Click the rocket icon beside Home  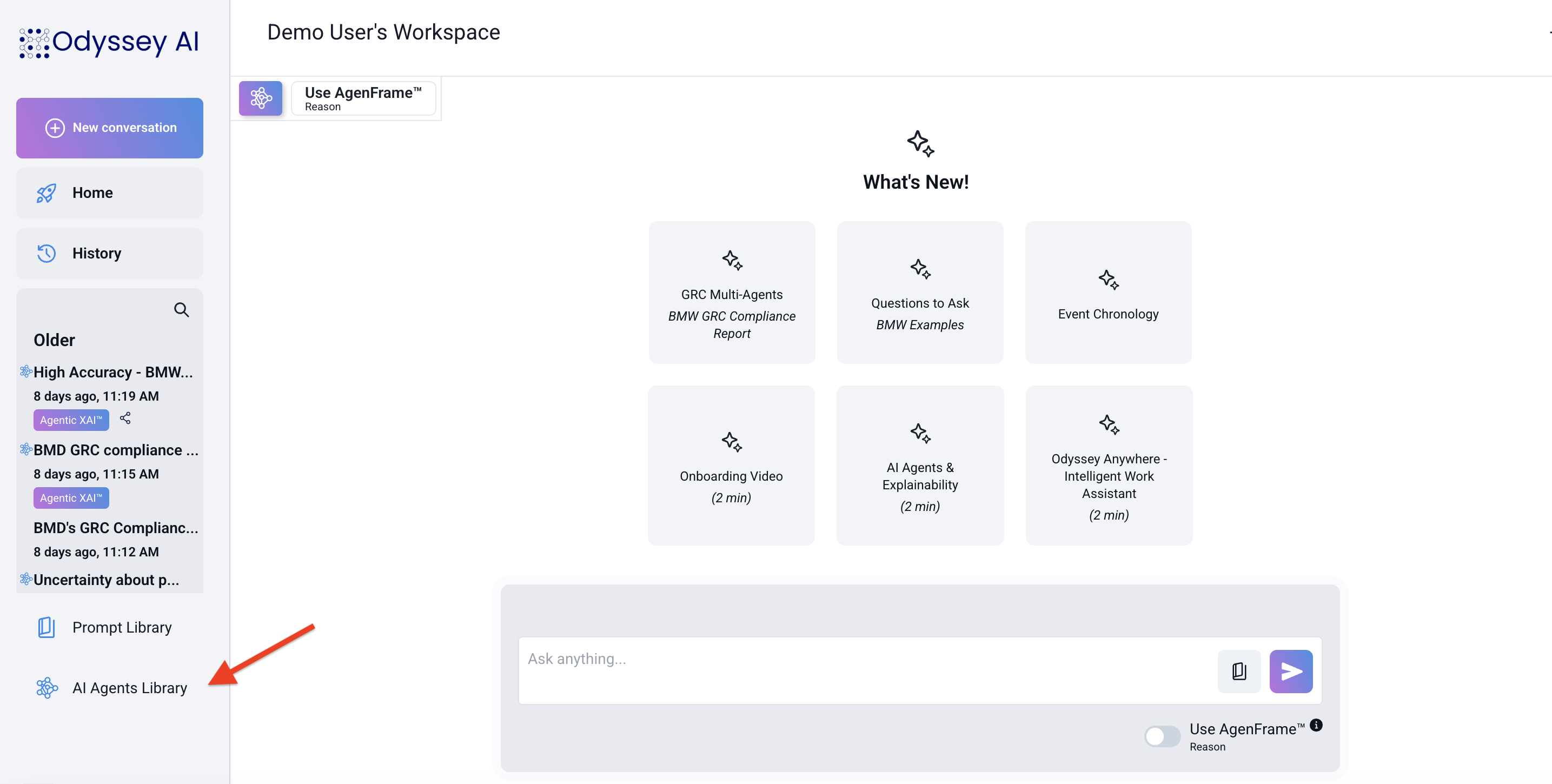coord(47,193)
